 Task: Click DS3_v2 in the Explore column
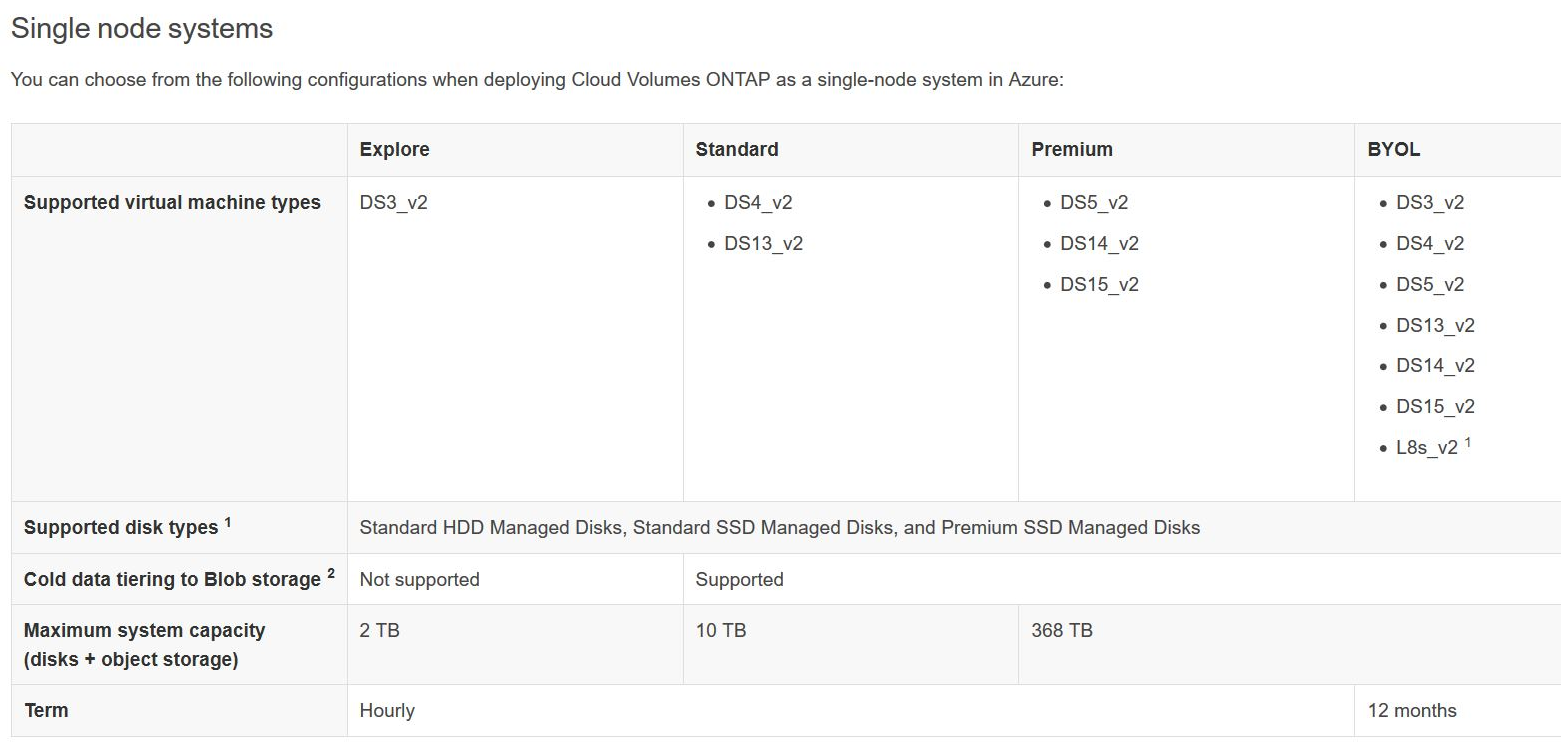tap(393, 203)
